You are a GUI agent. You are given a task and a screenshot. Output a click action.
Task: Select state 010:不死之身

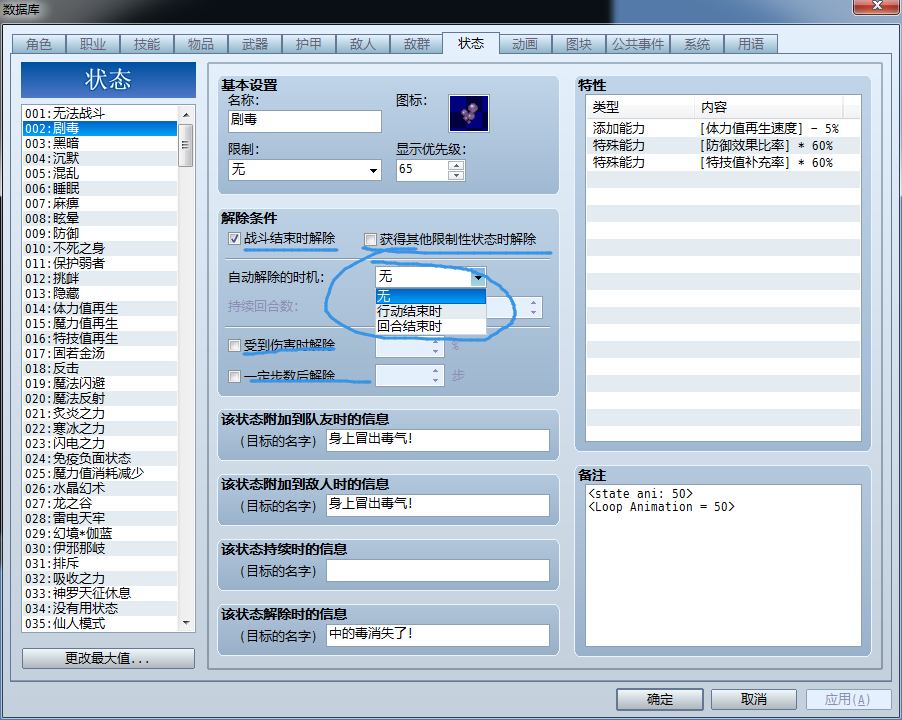(100, 248)
